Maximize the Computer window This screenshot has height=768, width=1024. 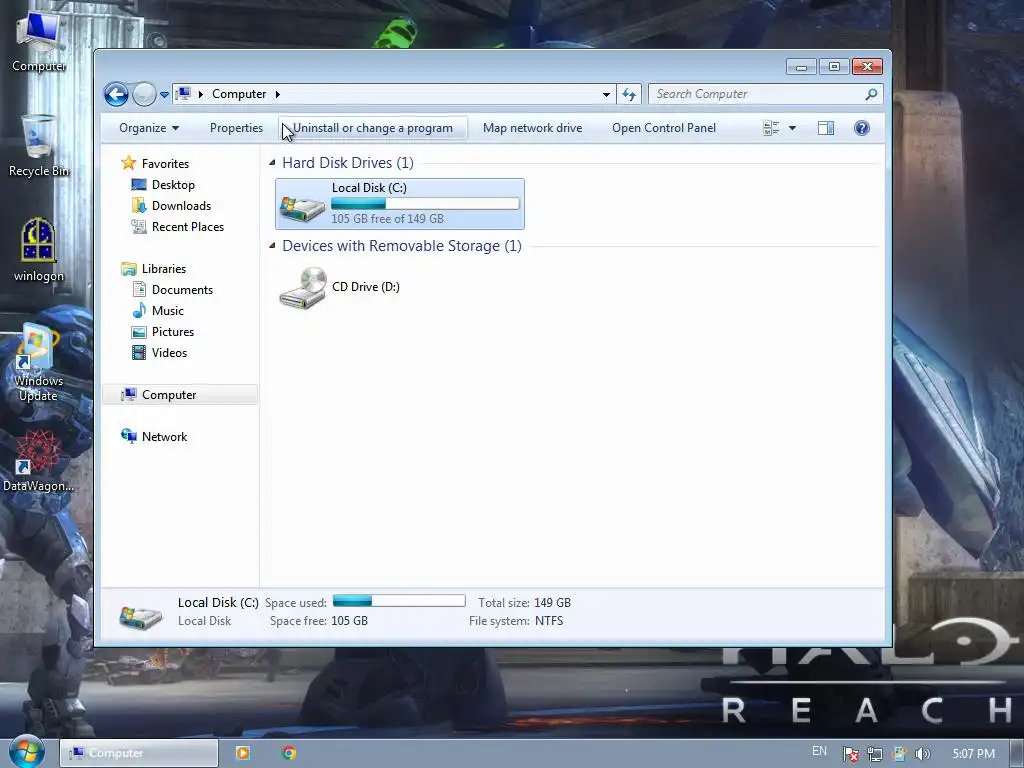click(x=834, y=67)
